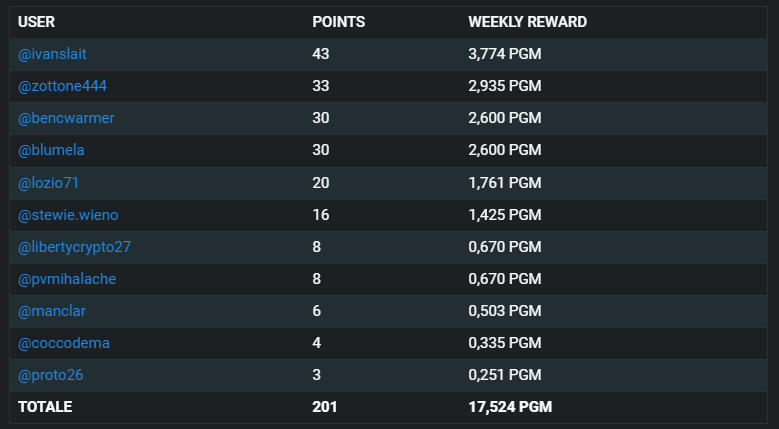This screenshot has width=779, height=429.
Task: Open the @lozio71 user link
Action: point(48,183)
